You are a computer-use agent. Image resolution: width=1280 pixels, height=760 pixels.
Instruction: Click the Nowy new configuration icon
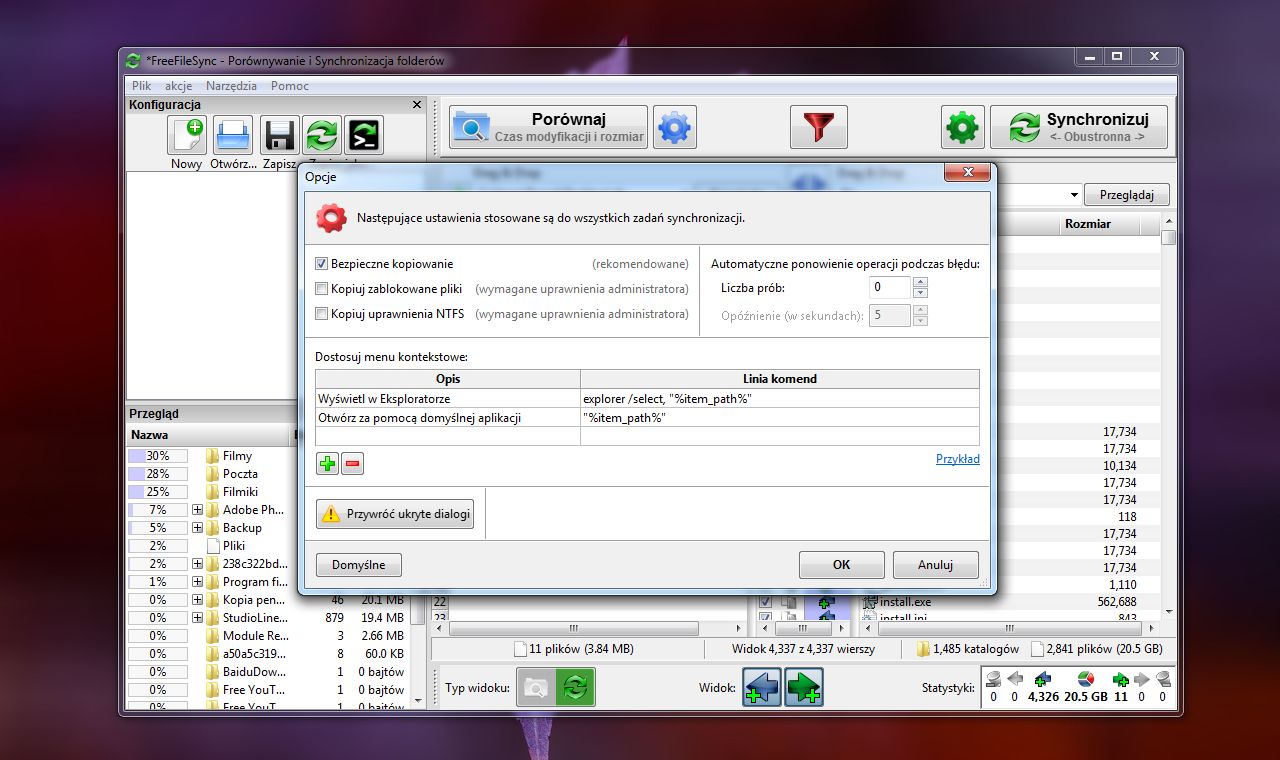coord(187,135)
